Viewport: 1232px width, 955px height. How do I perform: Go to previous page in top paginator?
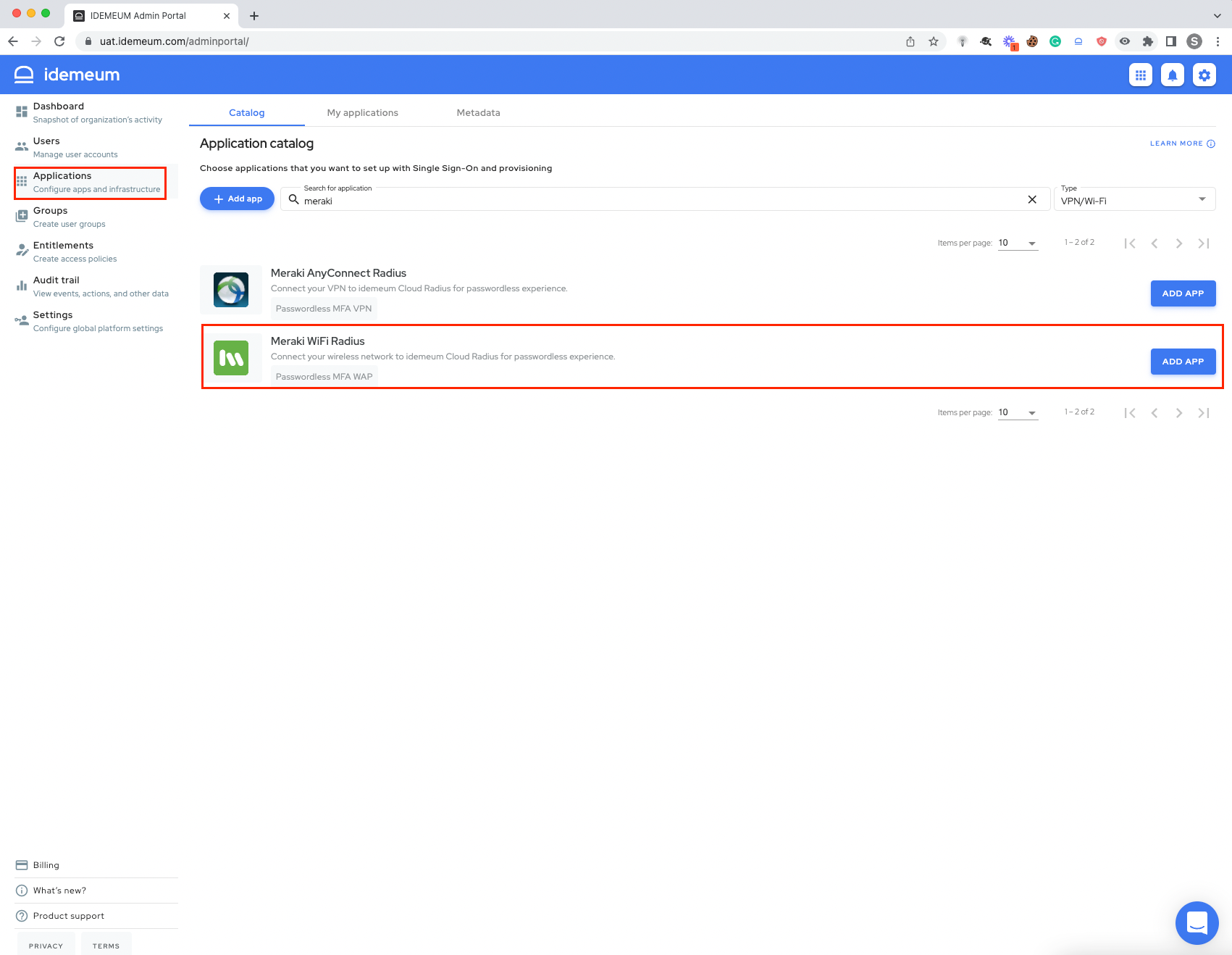click(x=1155, y=243)
